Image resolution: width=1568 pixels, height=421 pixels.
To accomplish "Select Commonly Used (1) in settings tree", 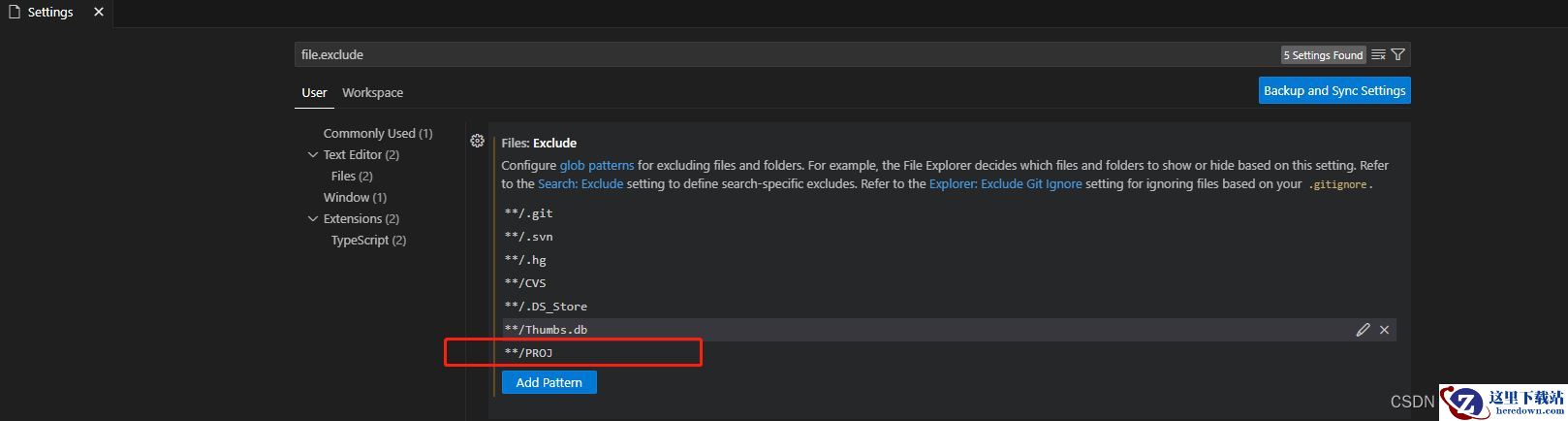I will [378, 133].
